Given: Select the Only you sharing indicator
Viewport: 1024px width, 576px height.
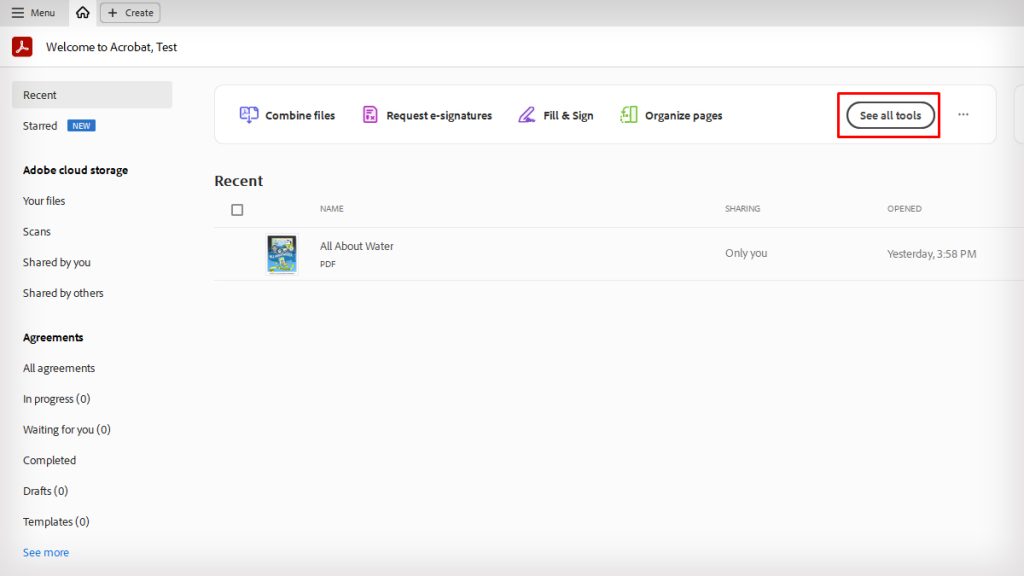Looking at the screenshot, I should [x=745, y=253].
